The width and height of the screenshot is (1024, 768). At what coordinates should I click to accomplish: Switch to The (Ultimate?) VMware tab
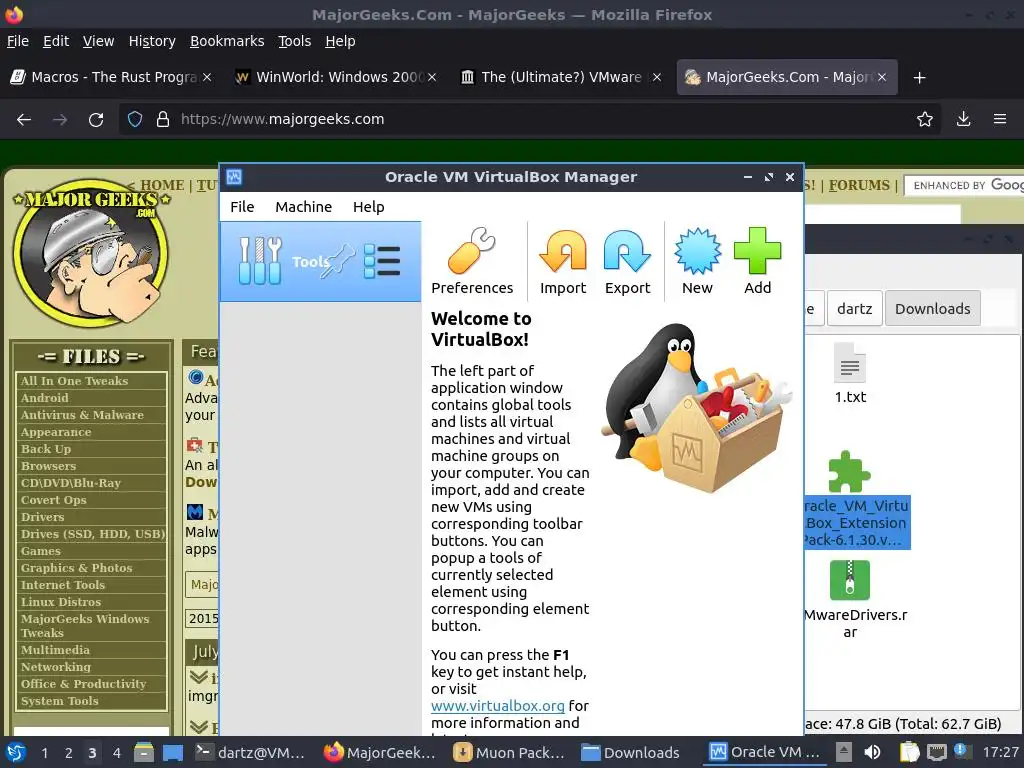coord(560,77)
